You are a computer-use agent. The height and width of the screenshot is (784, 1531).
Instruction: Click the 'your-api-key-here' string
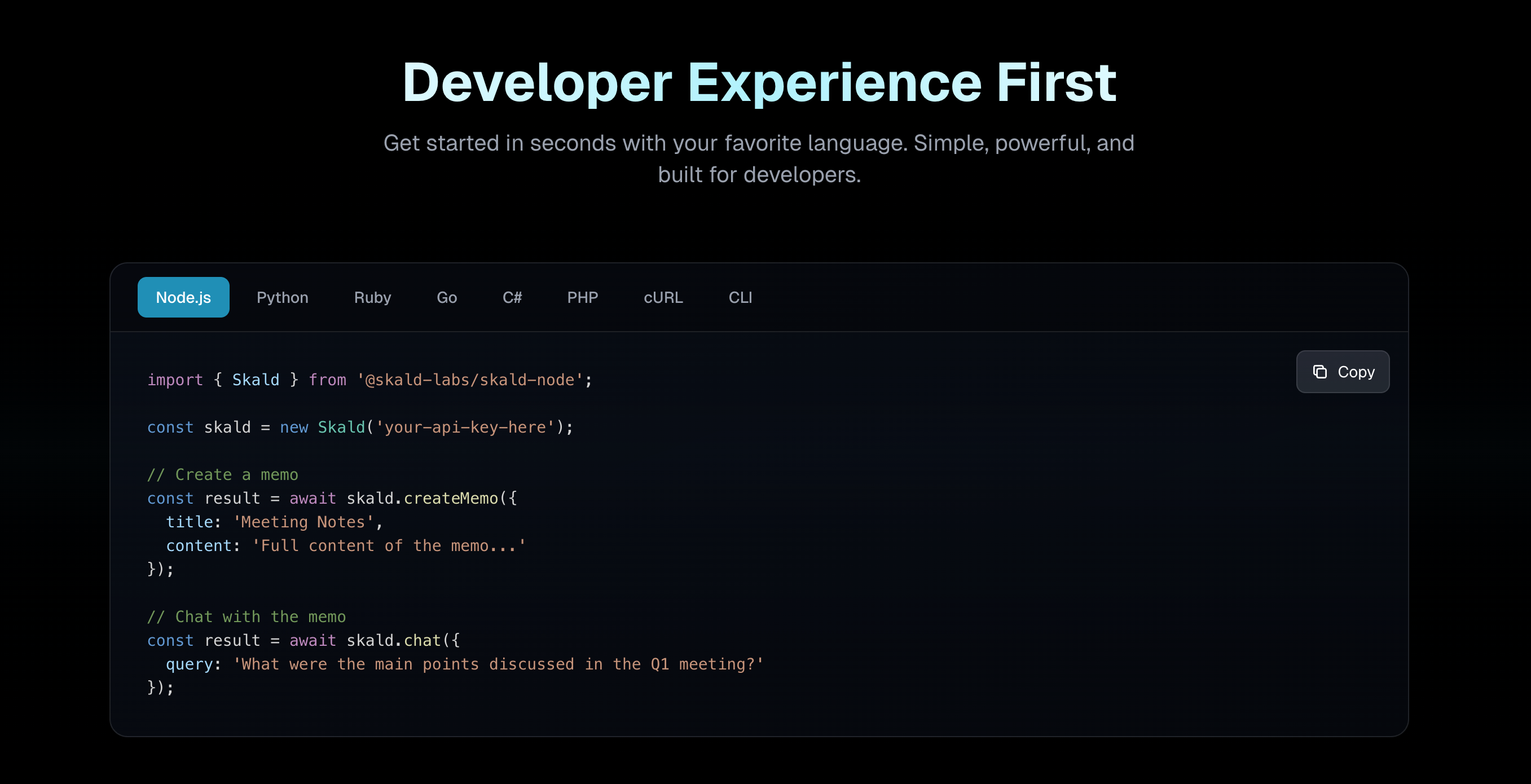click(x=465, y=428)
